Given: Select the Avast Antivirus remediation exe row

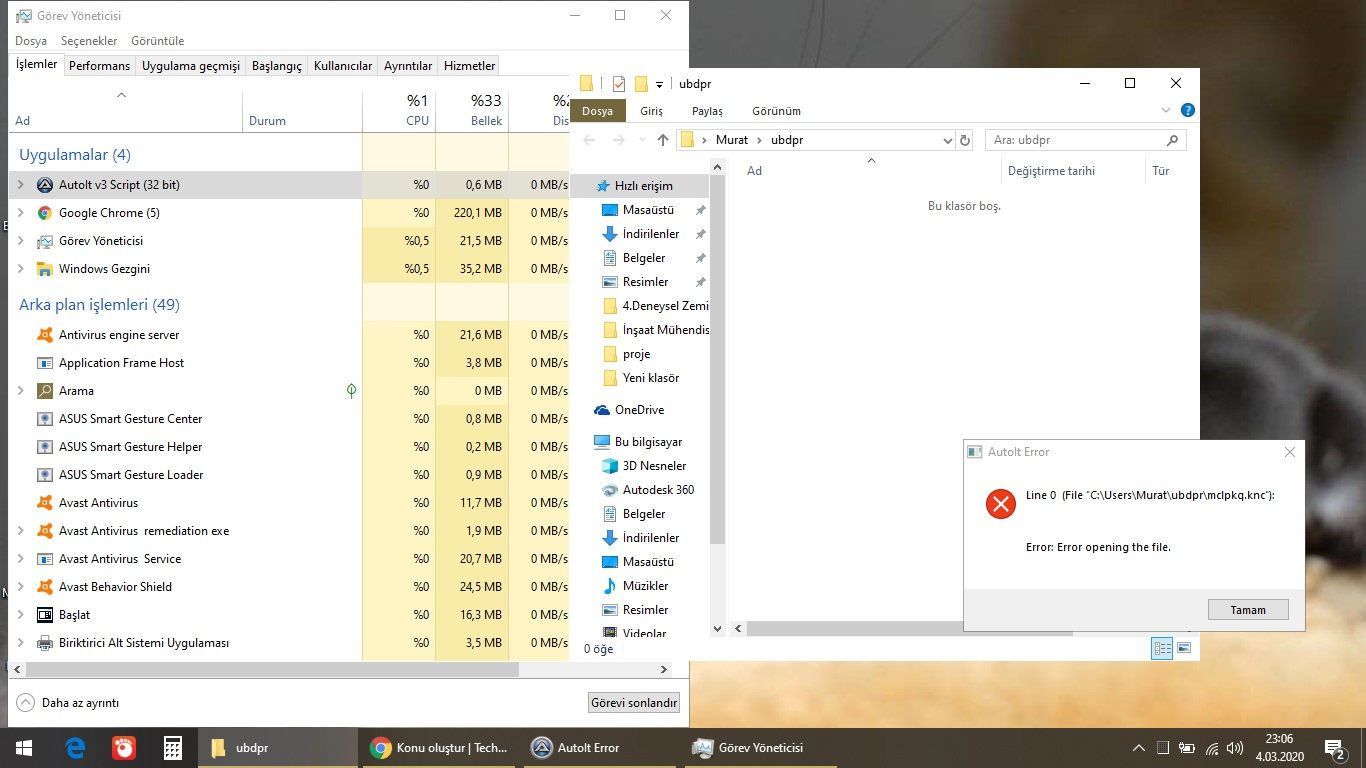Looking at the screenshot, I should click(x=288, y=531).
